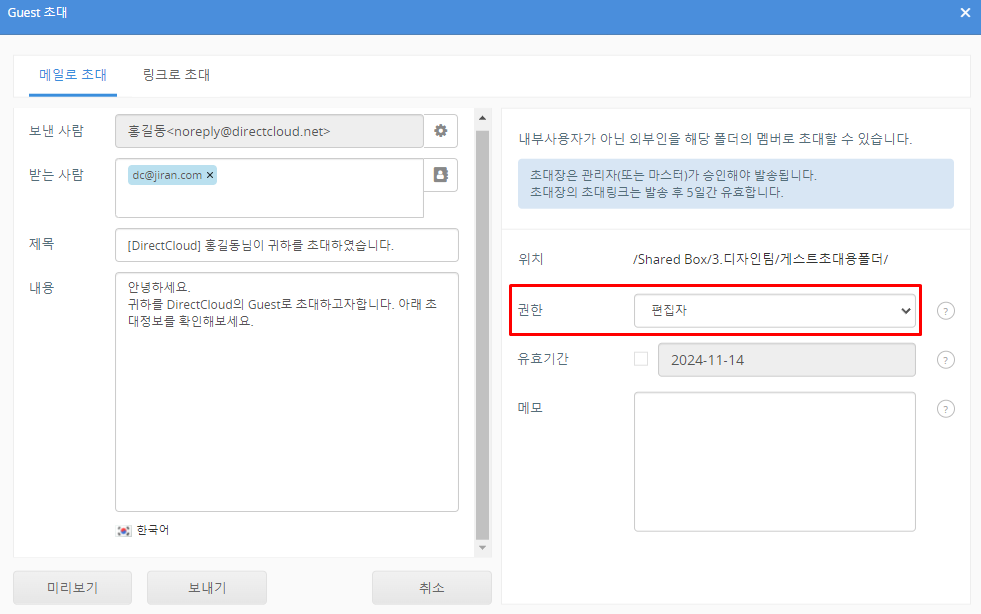Open address book icon beside recipients
The height and width of the screenshot is (614, 981).
[441, 175]
